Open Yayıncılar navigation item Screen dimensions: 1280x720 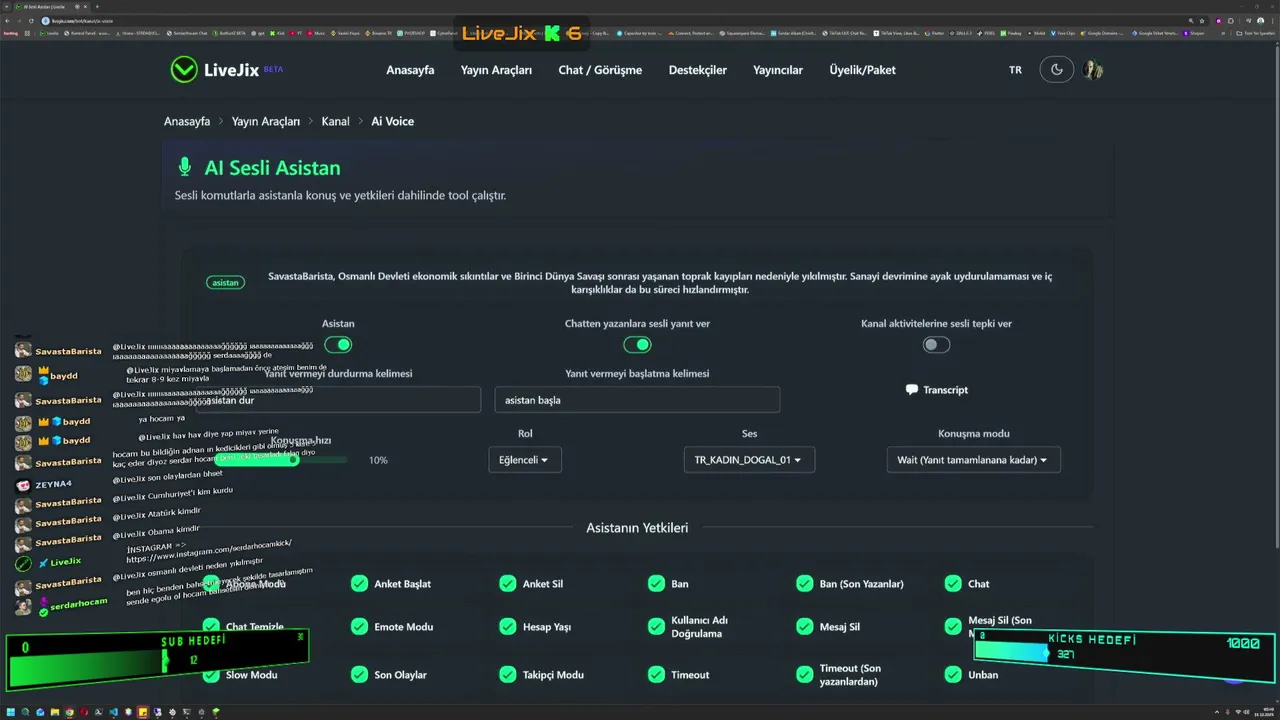(x=778, y=70)
